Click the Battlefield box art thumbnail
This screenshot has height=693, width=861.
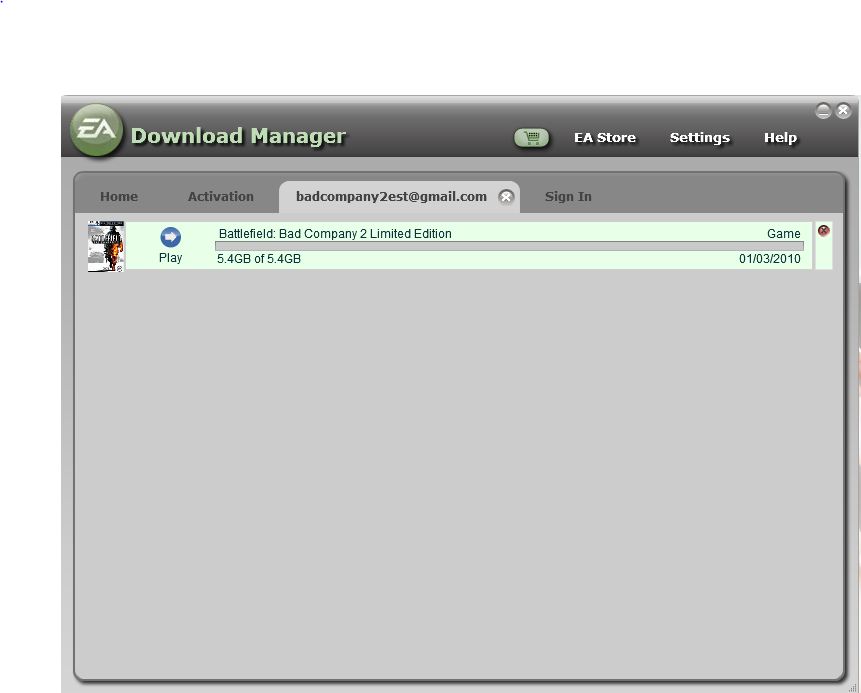coord(106,246)
